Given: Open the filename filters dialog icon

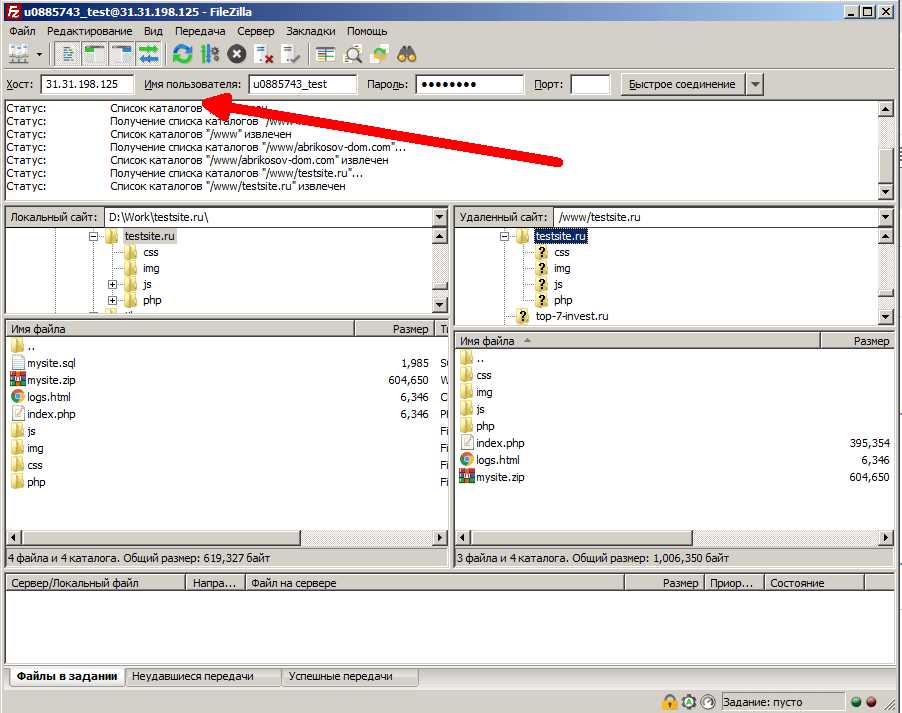Looking at the screenshot, I should click(x=325, y=54).
